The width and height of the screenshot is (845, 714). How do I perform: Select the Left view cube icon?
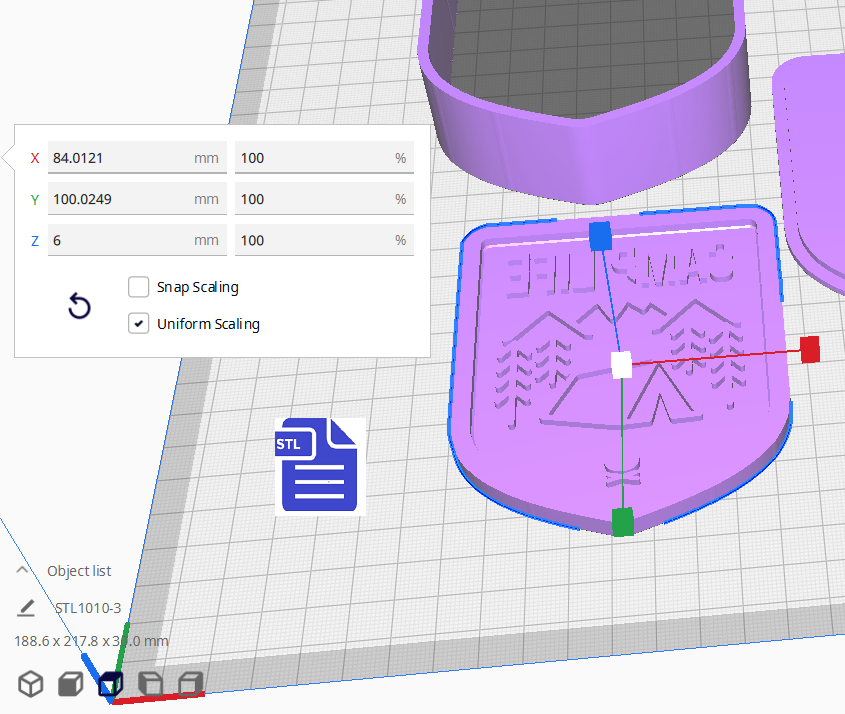pos(149,684)
